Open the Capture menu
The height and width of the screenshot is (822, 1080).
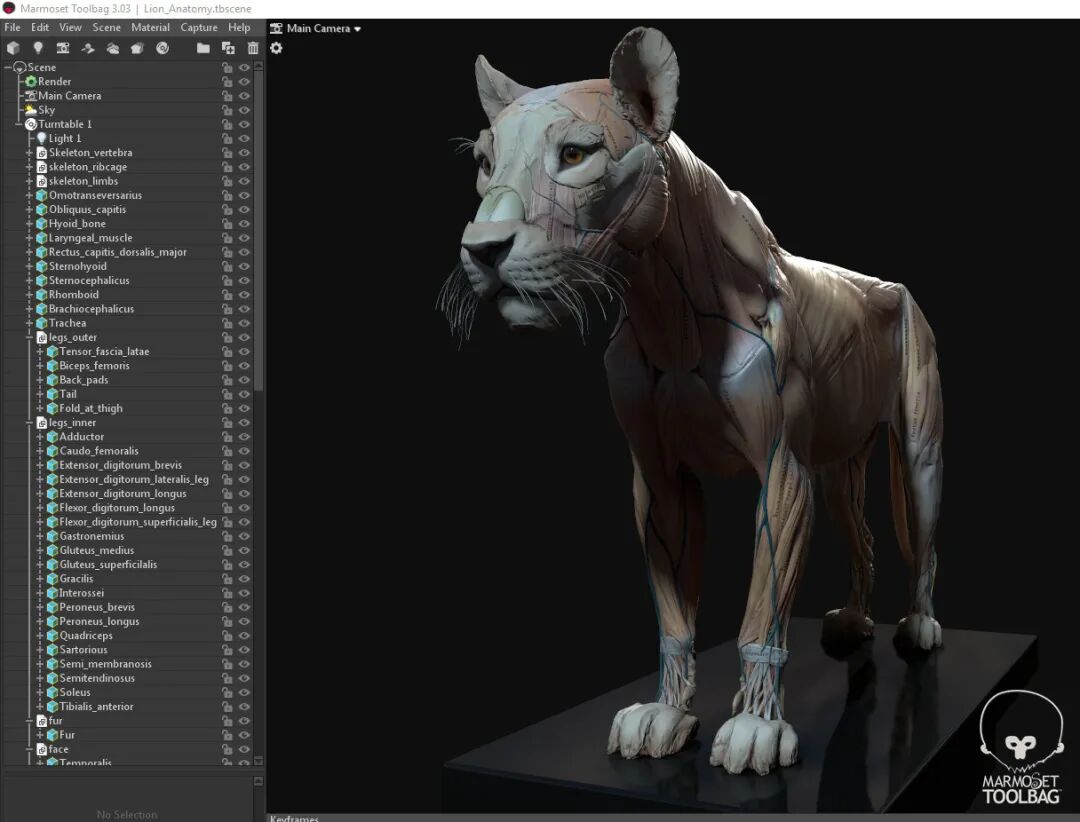[x=199, y=28]
